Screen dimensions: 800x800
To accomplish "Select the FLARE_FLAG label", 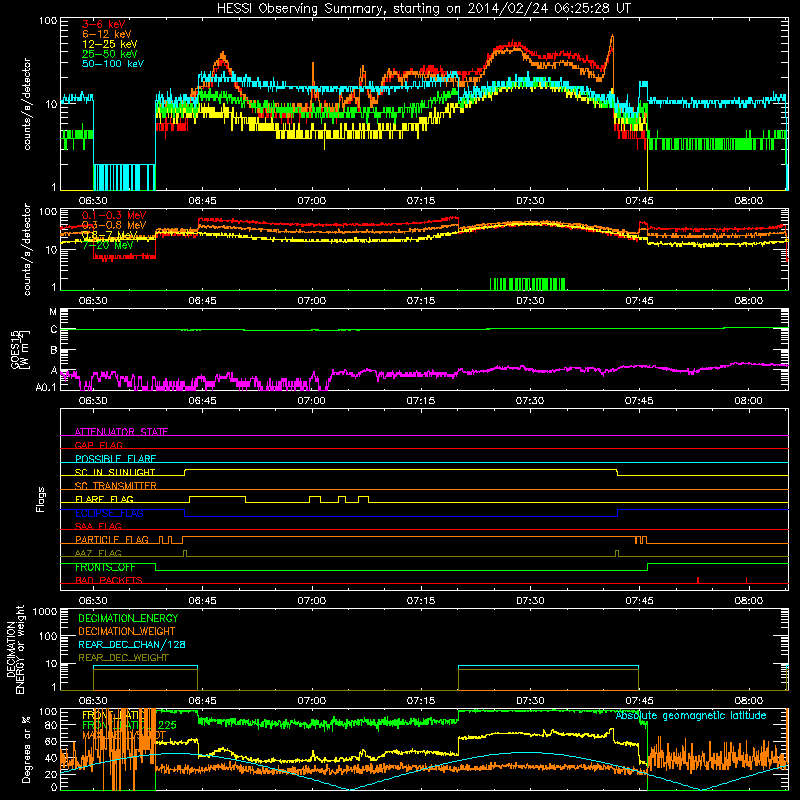I will click(x=104, y=499).
